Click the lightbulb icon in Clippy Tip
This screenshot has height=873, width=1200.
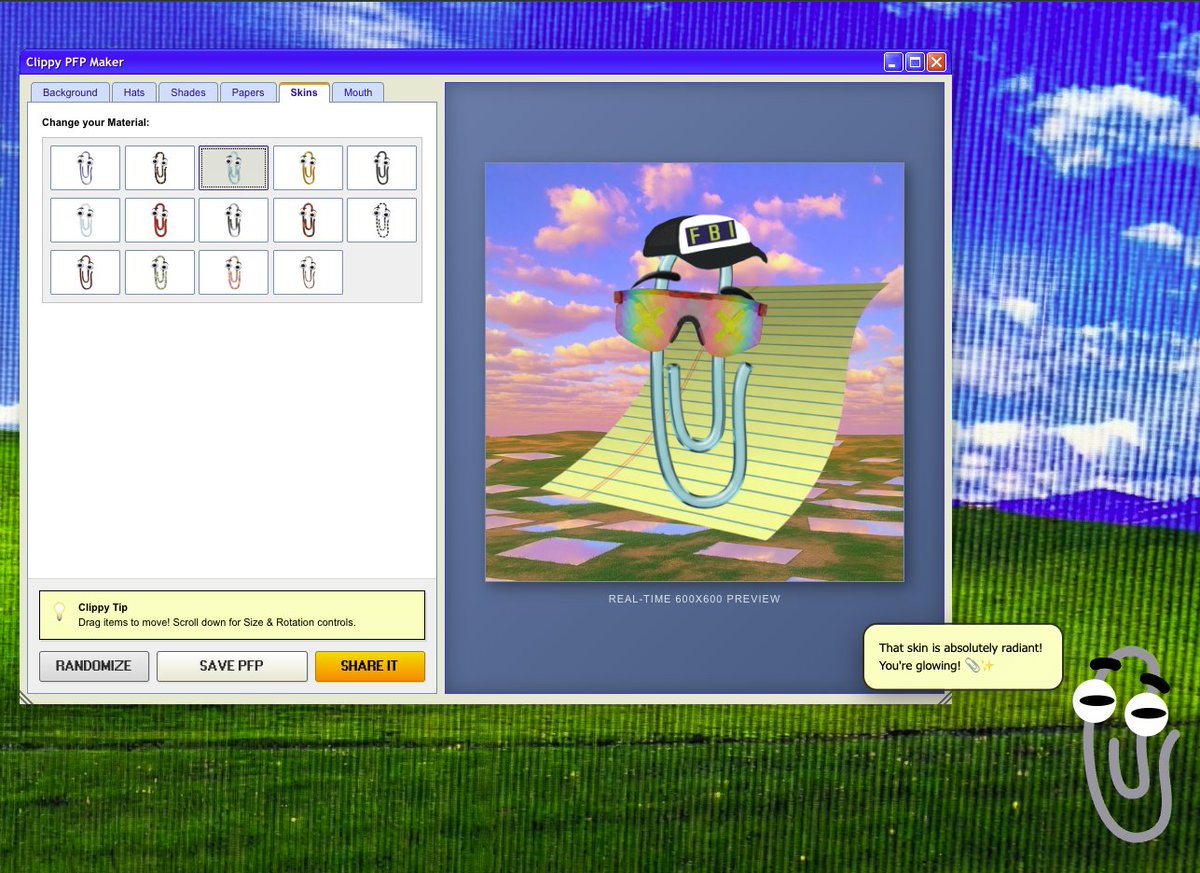(59, 612)
